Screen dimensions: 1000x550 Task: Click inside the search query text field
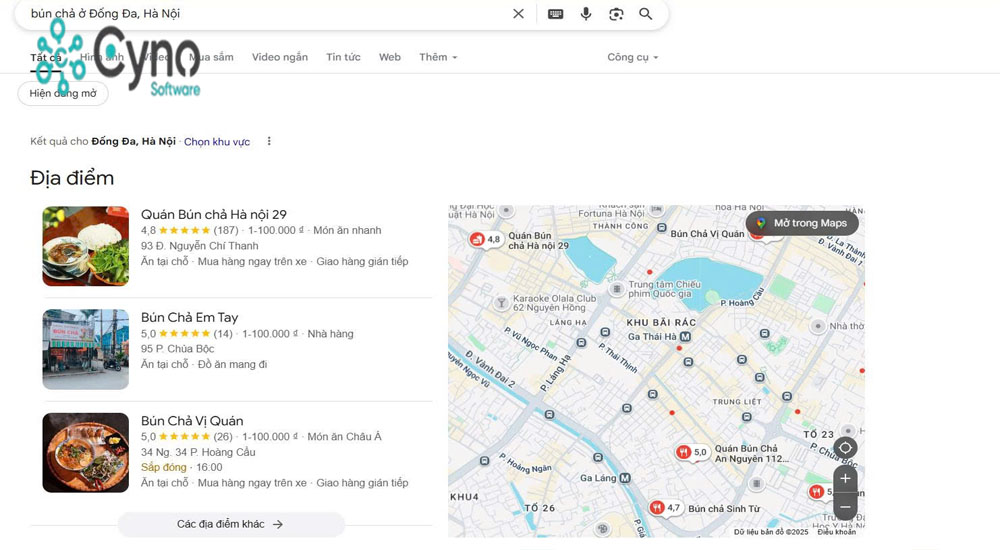click(x=260, y=14)
